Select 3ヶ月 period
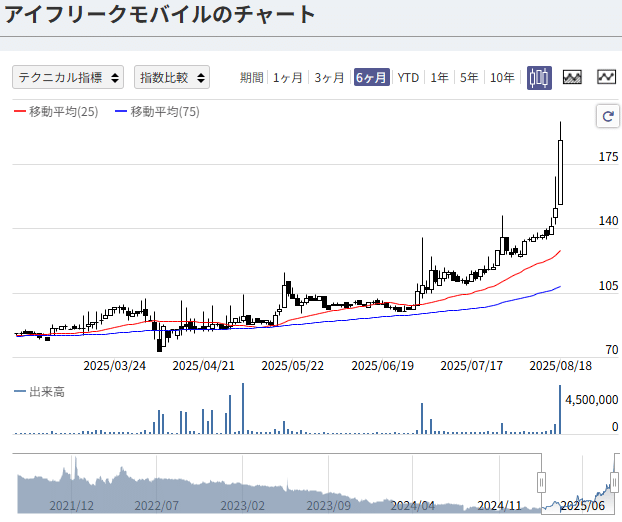Screen dimensions: 622x522 tap(329, 77)
